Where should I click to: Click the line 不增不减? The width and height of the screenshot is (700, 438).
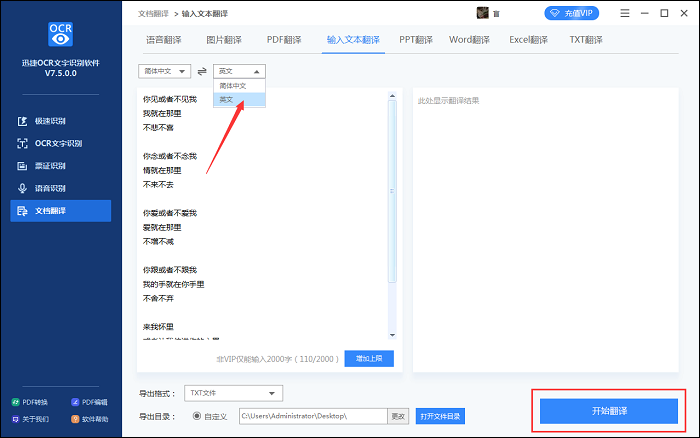coord(158,242)
